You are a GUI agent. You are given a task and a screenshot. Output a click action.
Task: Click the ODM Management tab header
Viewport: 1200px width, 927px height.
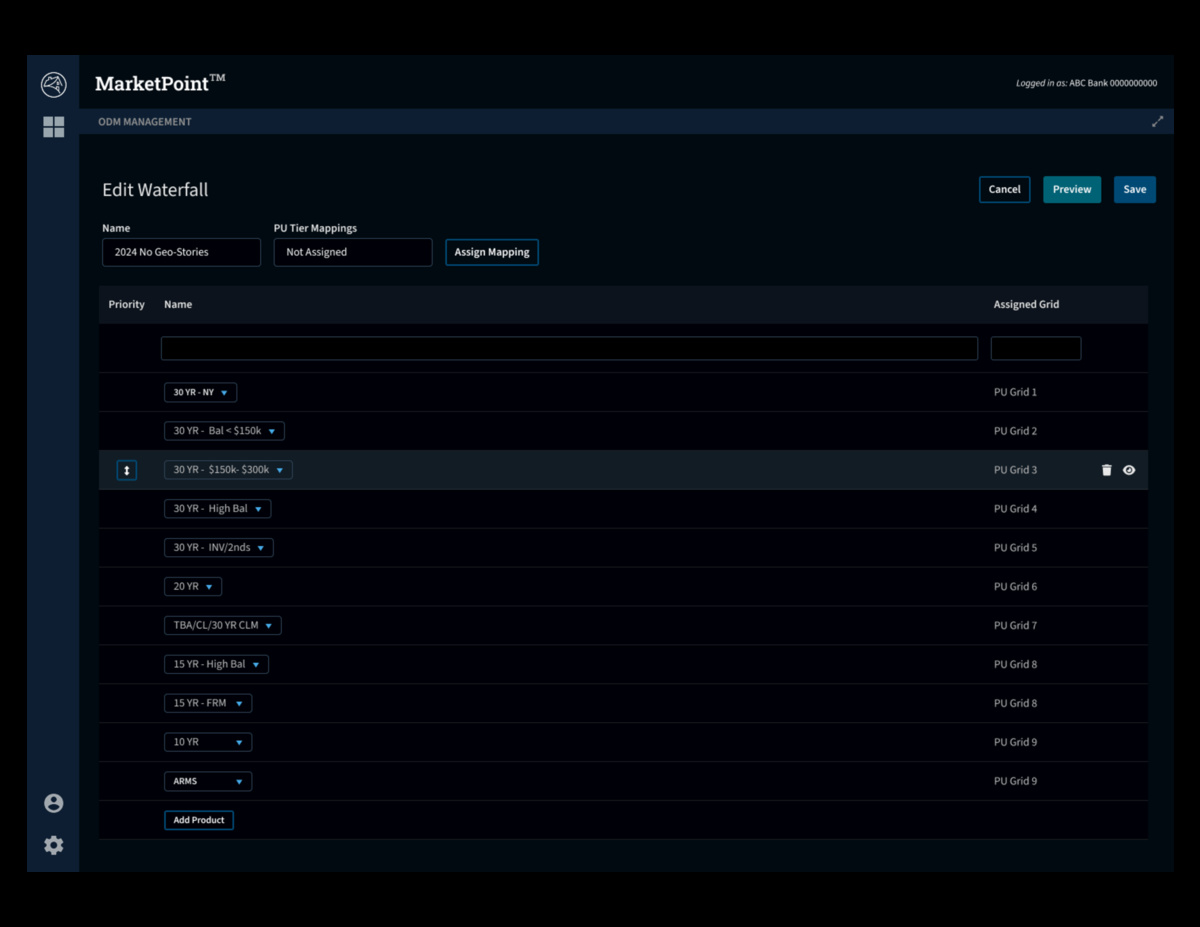(145, 122)
